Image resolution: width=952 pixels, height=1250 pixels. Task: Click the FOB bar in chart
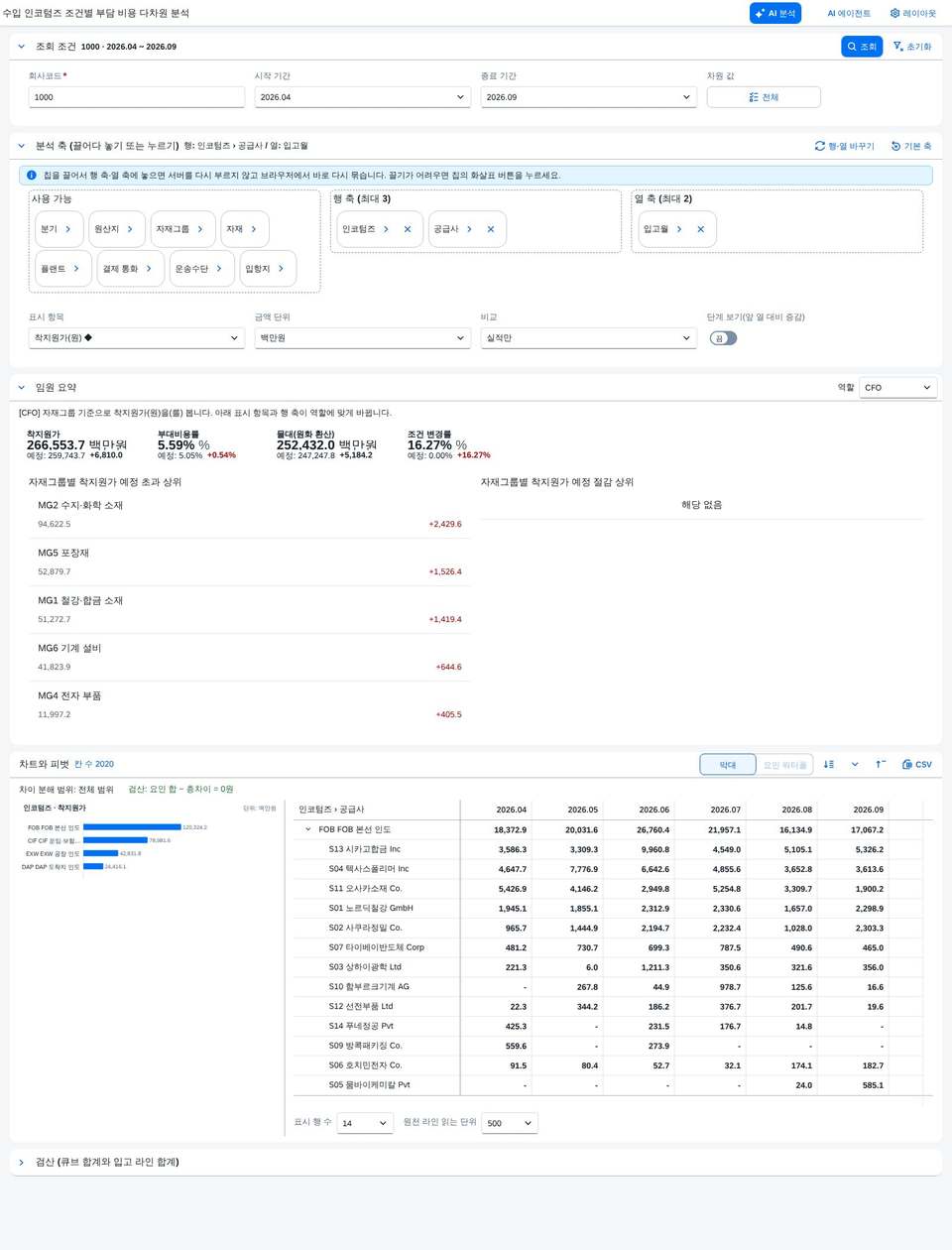(x=132, y=826)
